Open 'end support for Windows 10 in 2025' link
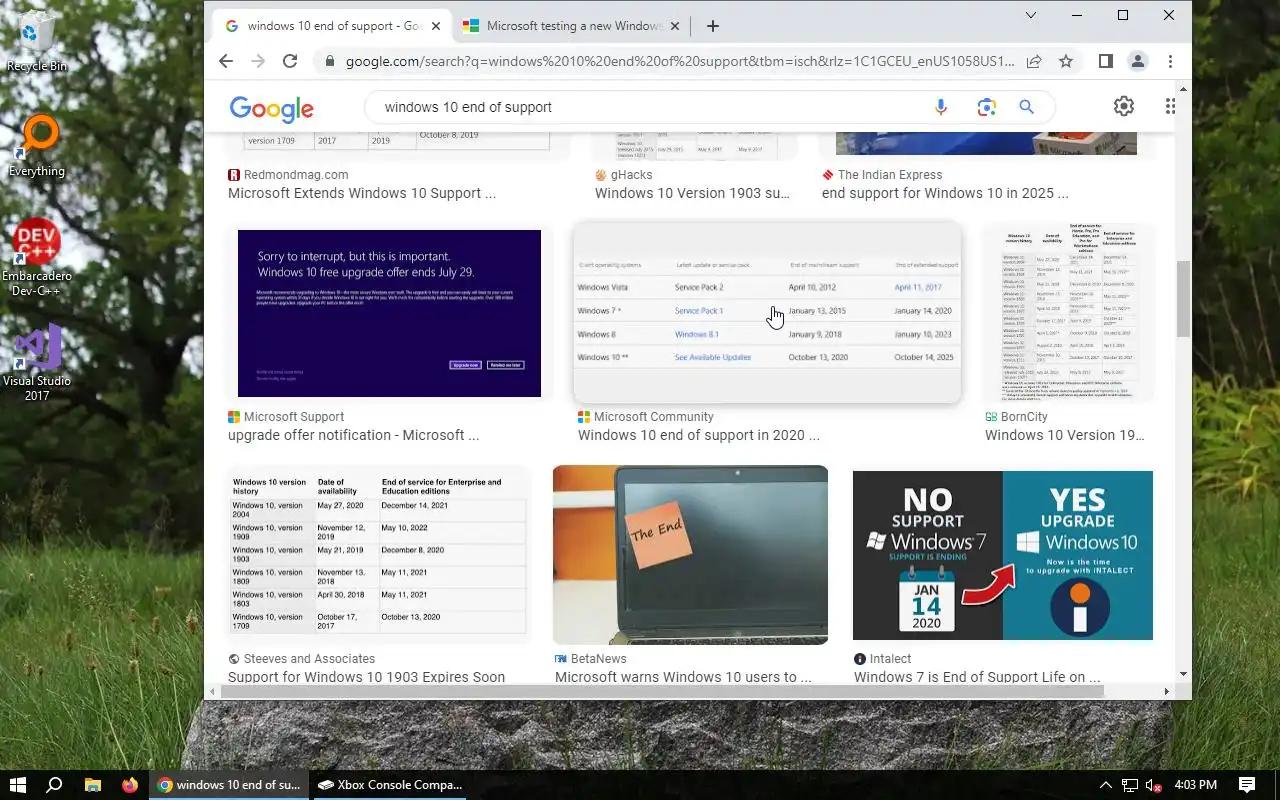Image resolution: width=1280 pixels, height=800 pixels. coord(945,193)
